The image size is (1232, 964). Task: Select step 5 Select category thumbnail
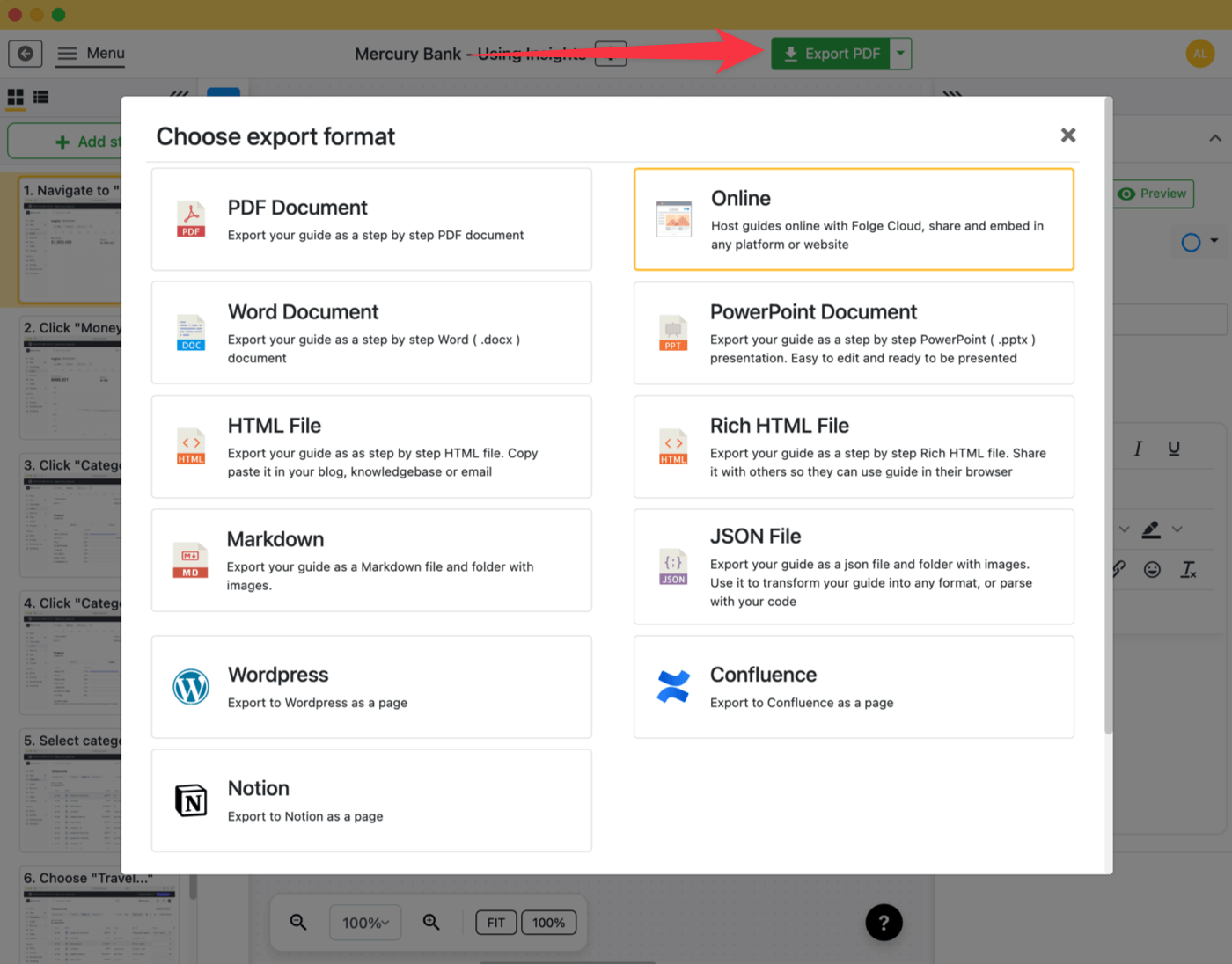(x=70, y=791)
